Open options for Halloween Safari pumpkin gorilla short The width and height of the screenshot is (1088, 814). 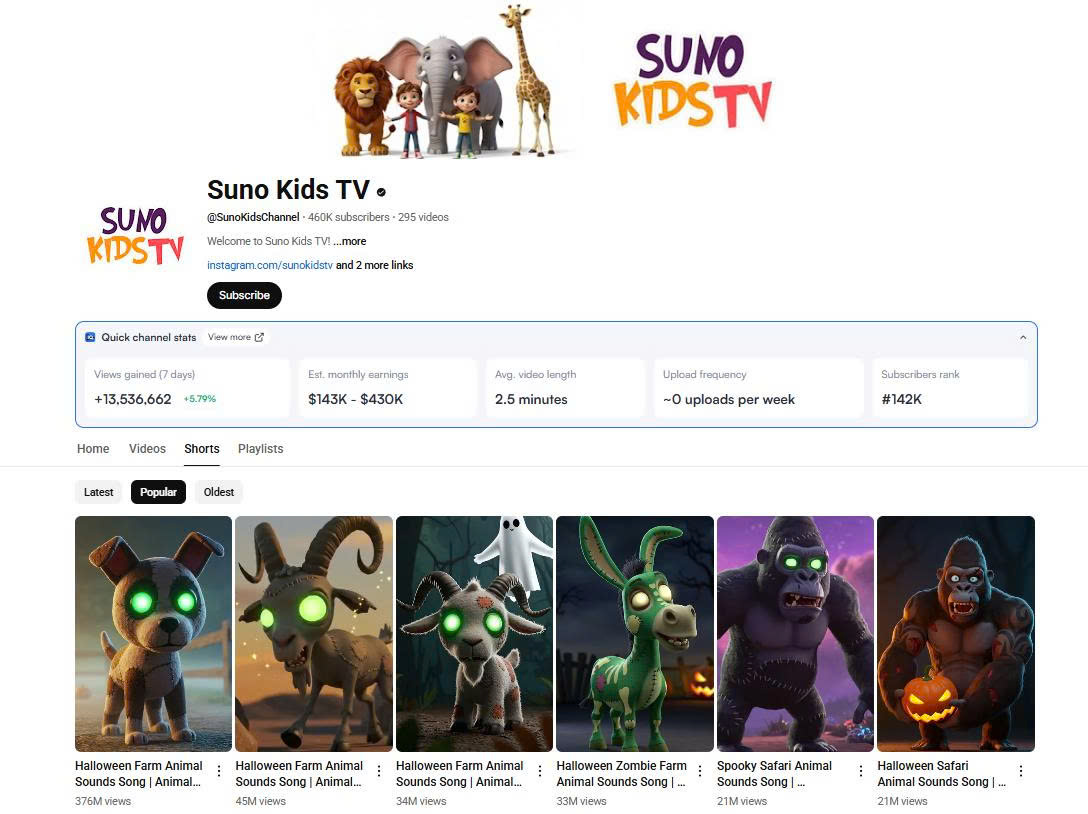pos(1021,771)
